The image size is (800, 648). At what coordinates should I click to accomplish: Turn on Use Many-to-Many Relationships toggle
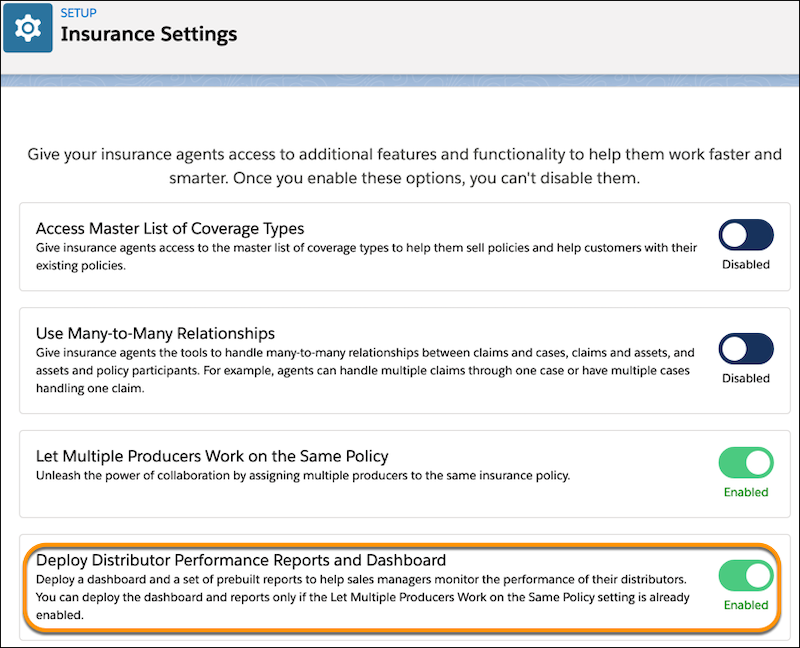pyautogui.click(x=746, y=348)
